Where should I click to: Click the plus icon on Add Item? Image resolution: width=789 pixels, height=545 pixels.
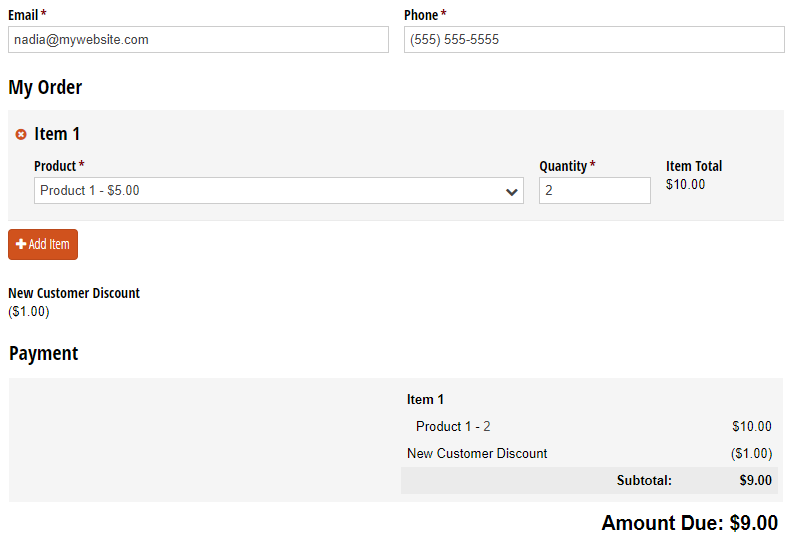[21, 244]
